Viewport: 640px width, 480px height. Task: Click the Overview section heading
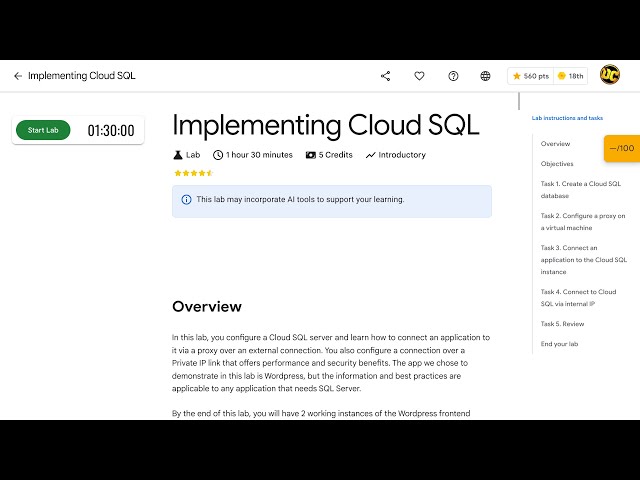[x=207, y=307]
